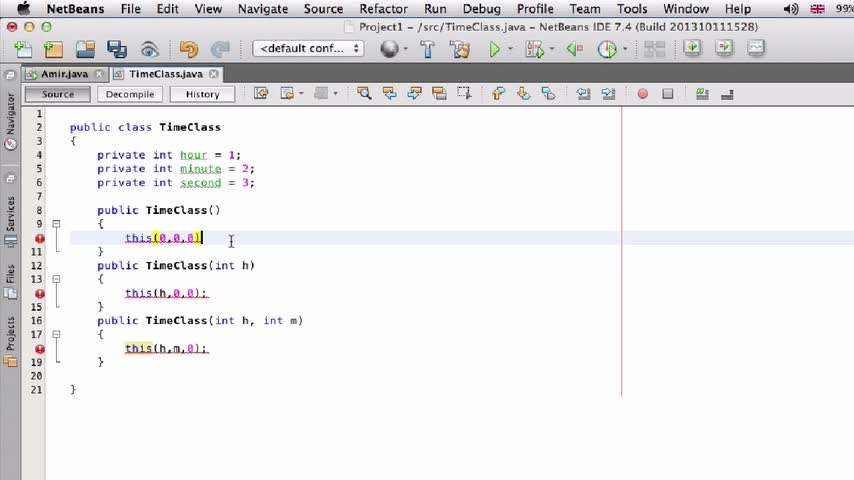
Task: Close the TimeClass.java tab
Action: pos(214,74)
